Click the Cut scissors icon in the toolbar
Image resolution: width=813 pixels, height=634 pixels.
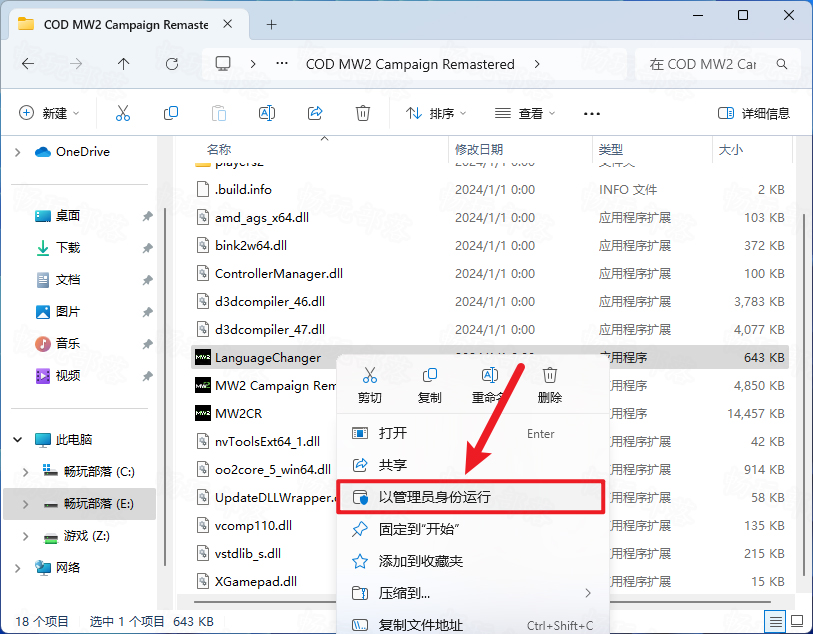pos(123,113)
